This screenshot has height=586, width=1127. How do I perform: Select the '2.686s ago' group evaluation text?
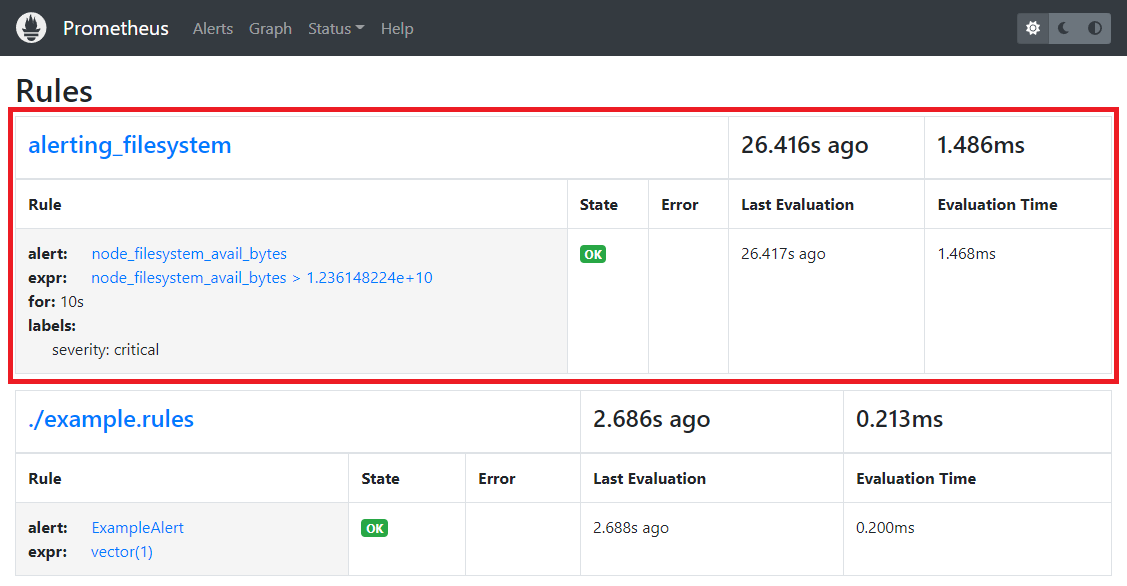(x=651, y=419)
